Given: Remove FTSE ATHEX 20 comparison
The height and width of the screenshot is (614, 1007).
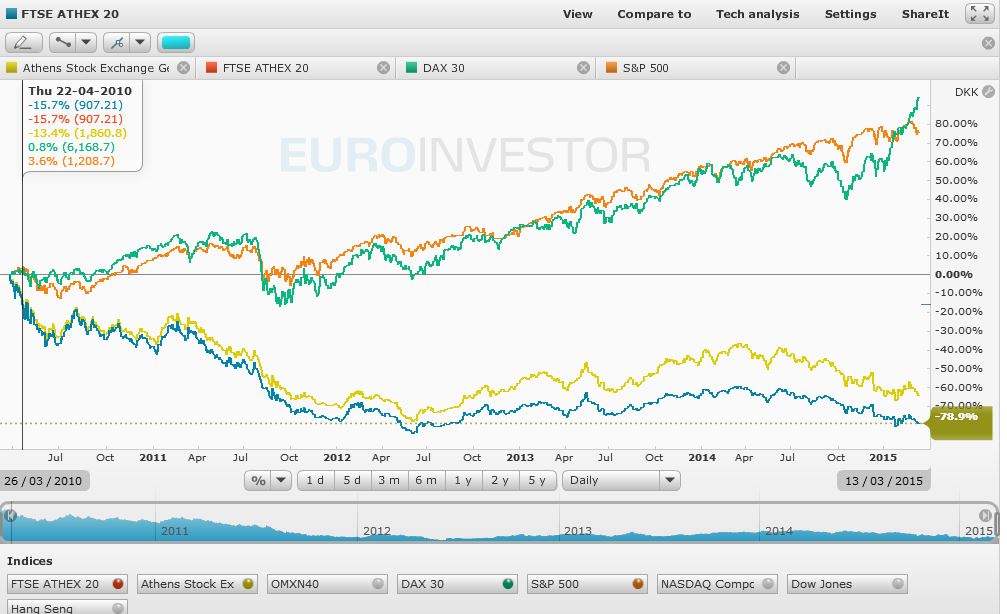Looking at the screenshot, I should (383, 67).
